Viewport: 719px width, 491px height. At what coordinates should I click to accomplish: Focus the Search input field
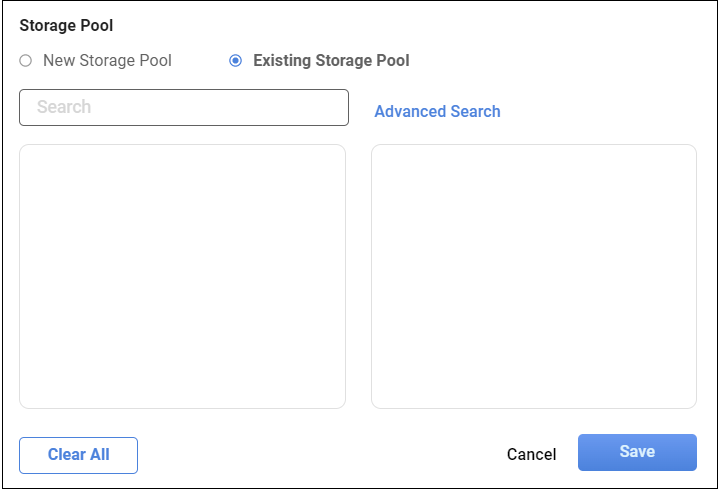tap(184, 108)
